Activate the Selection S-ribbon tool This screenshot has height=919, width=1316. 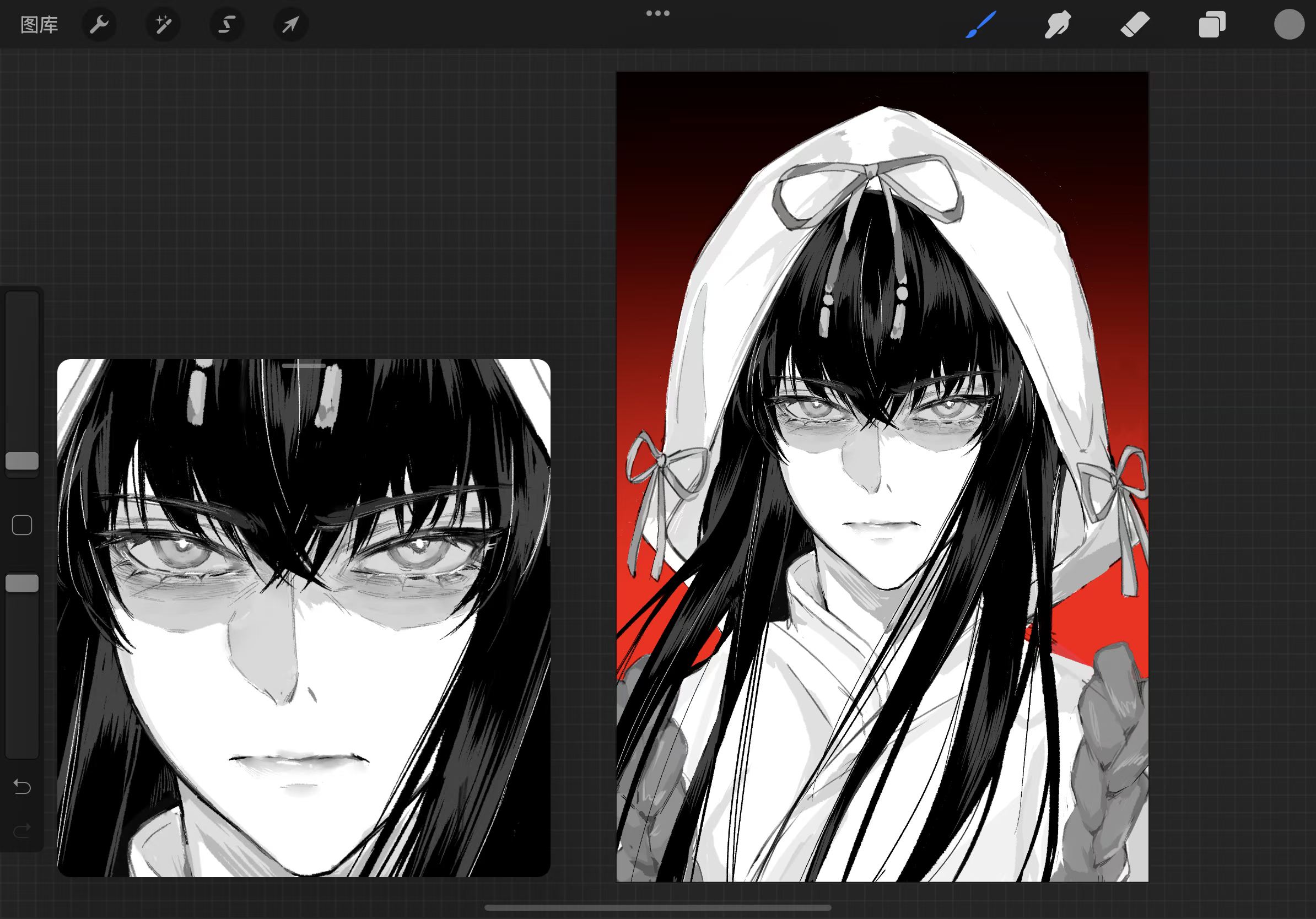pyautogui.click(x=227, y=25)
